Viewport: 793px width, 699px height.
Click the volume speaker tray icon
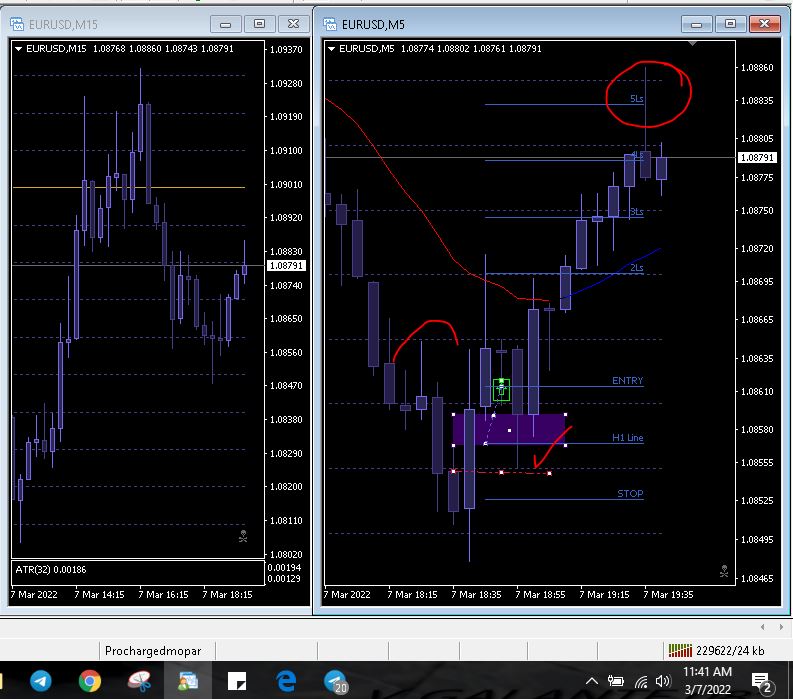pos(663,681)
